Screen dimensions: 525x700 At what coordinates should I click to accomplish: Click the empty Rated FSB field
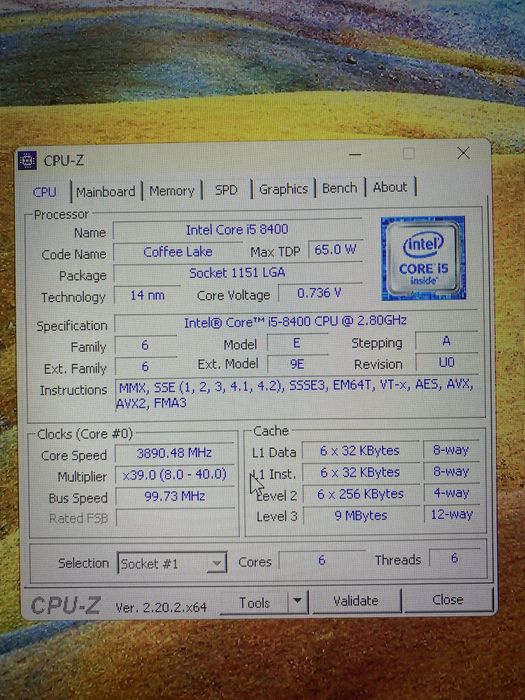(175, 518)
